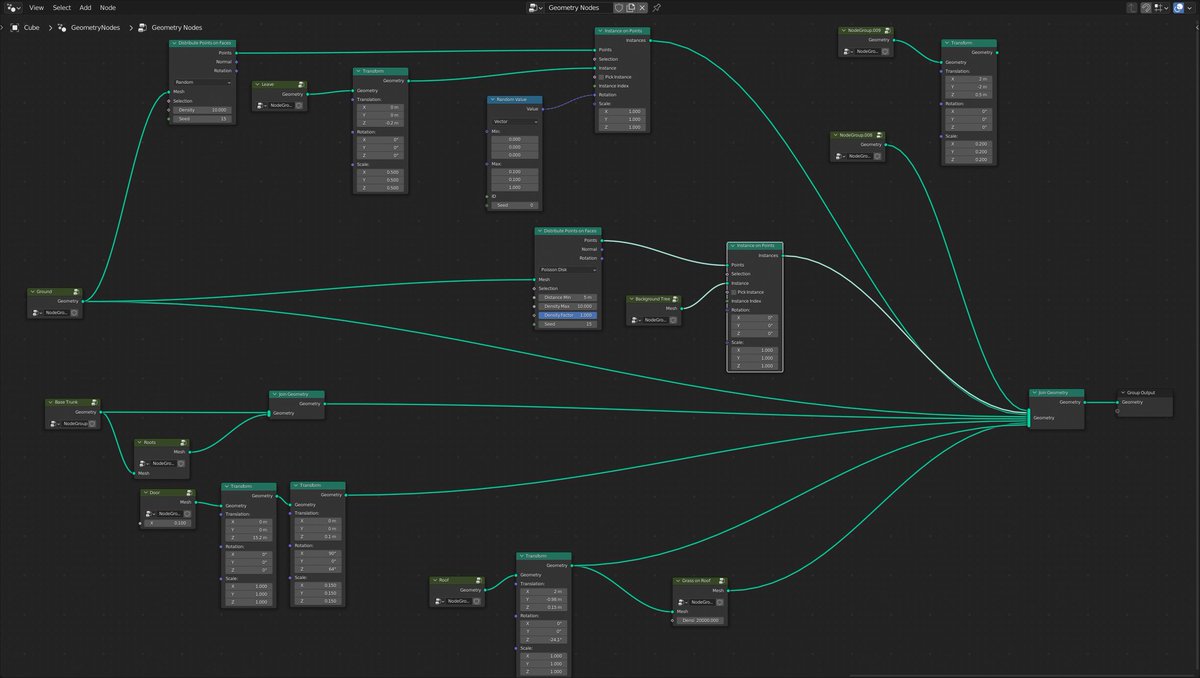1200x678 pixels.
Task: Click the Door node X 0.100 field
Action: click(169, 523)
